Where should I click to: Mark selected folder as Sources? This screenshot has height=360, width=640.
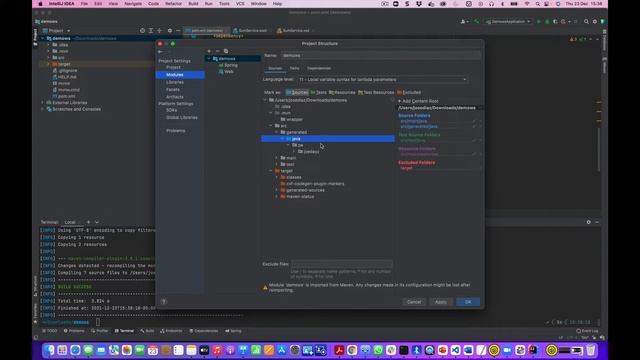tap(297, 93)
